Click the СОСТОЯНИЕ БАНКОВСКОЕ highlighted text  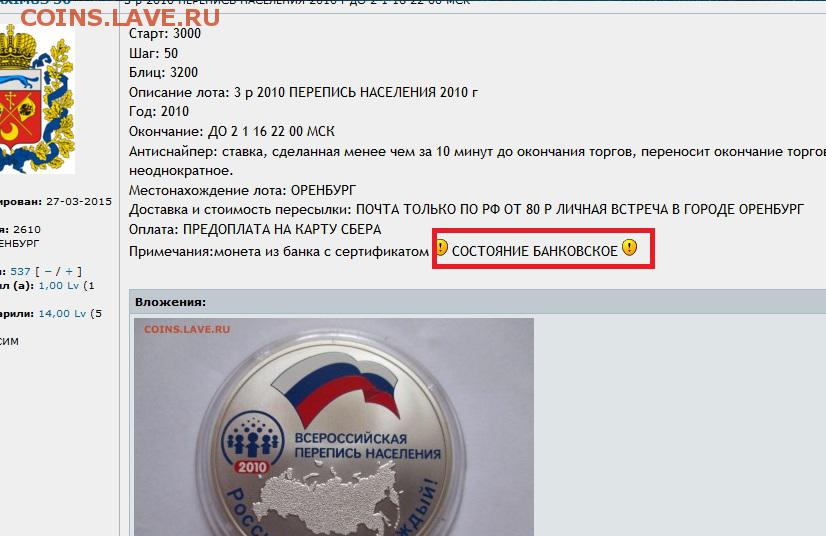535,251
